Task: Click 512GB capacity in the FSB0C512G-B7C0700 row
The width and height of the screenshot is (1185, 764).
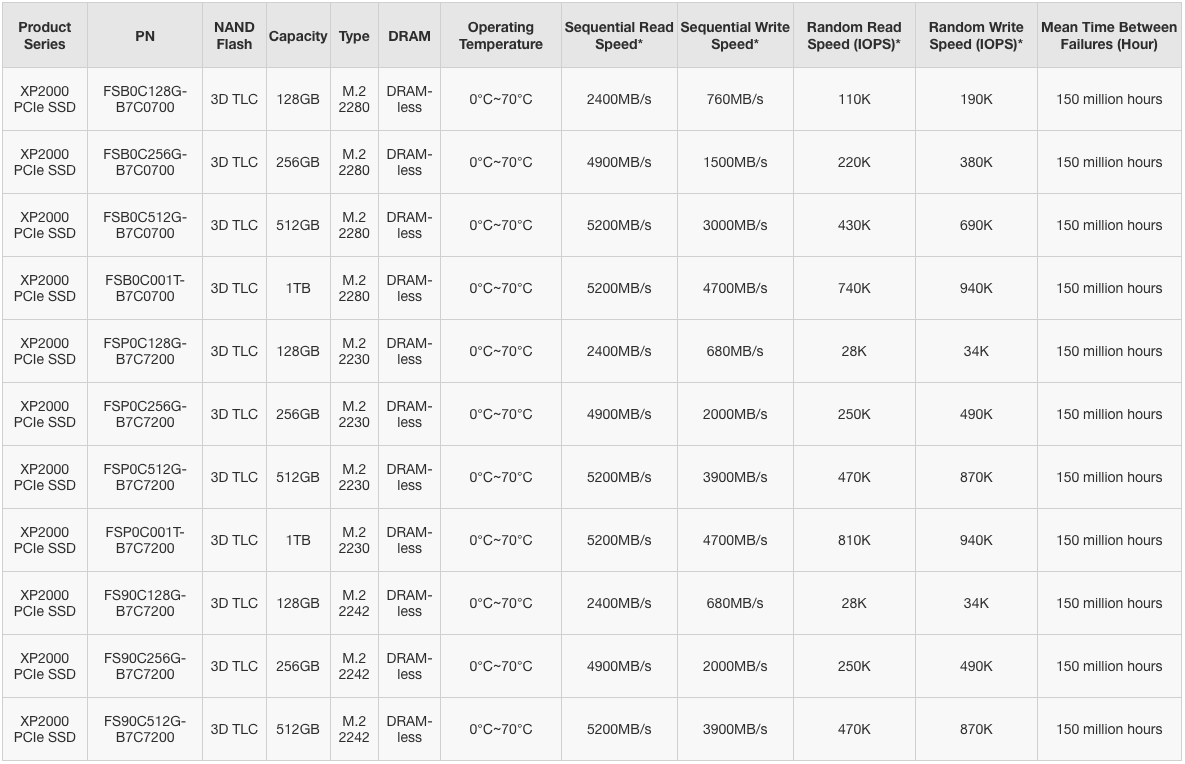Action: point(298,225)
